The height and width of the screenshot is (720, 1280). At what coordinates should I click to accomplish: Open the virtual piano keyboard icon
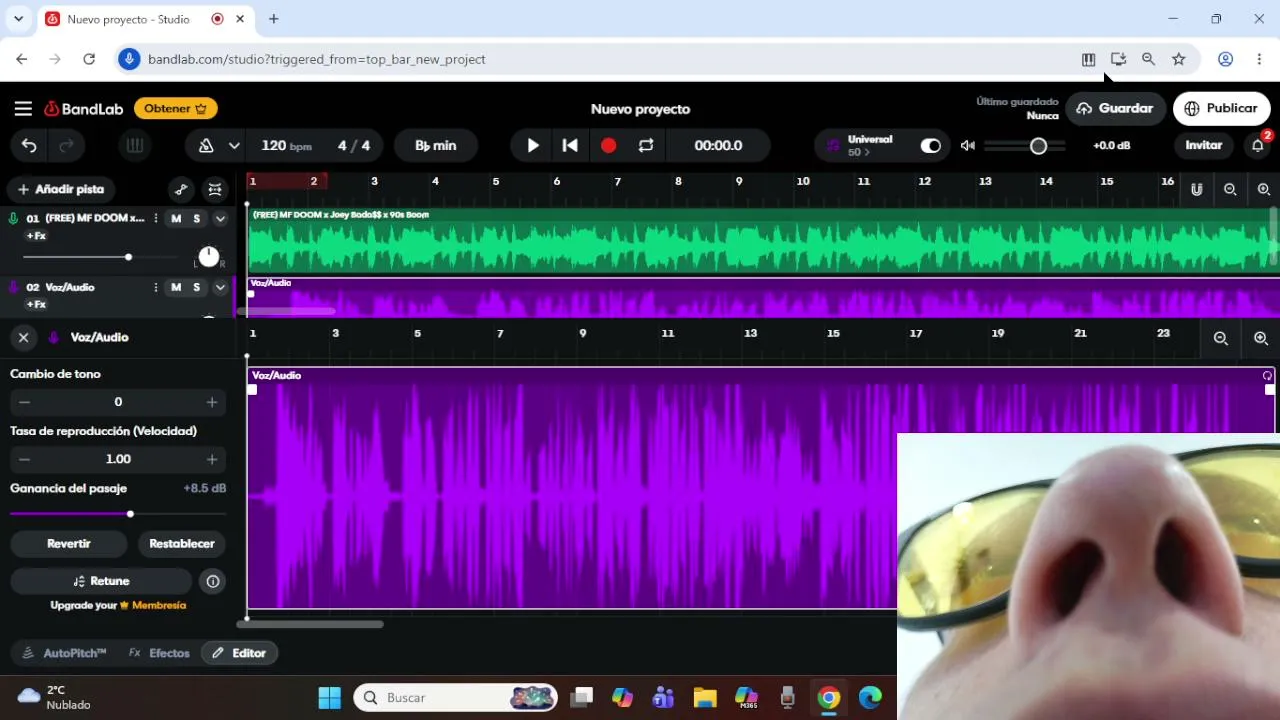134,146
